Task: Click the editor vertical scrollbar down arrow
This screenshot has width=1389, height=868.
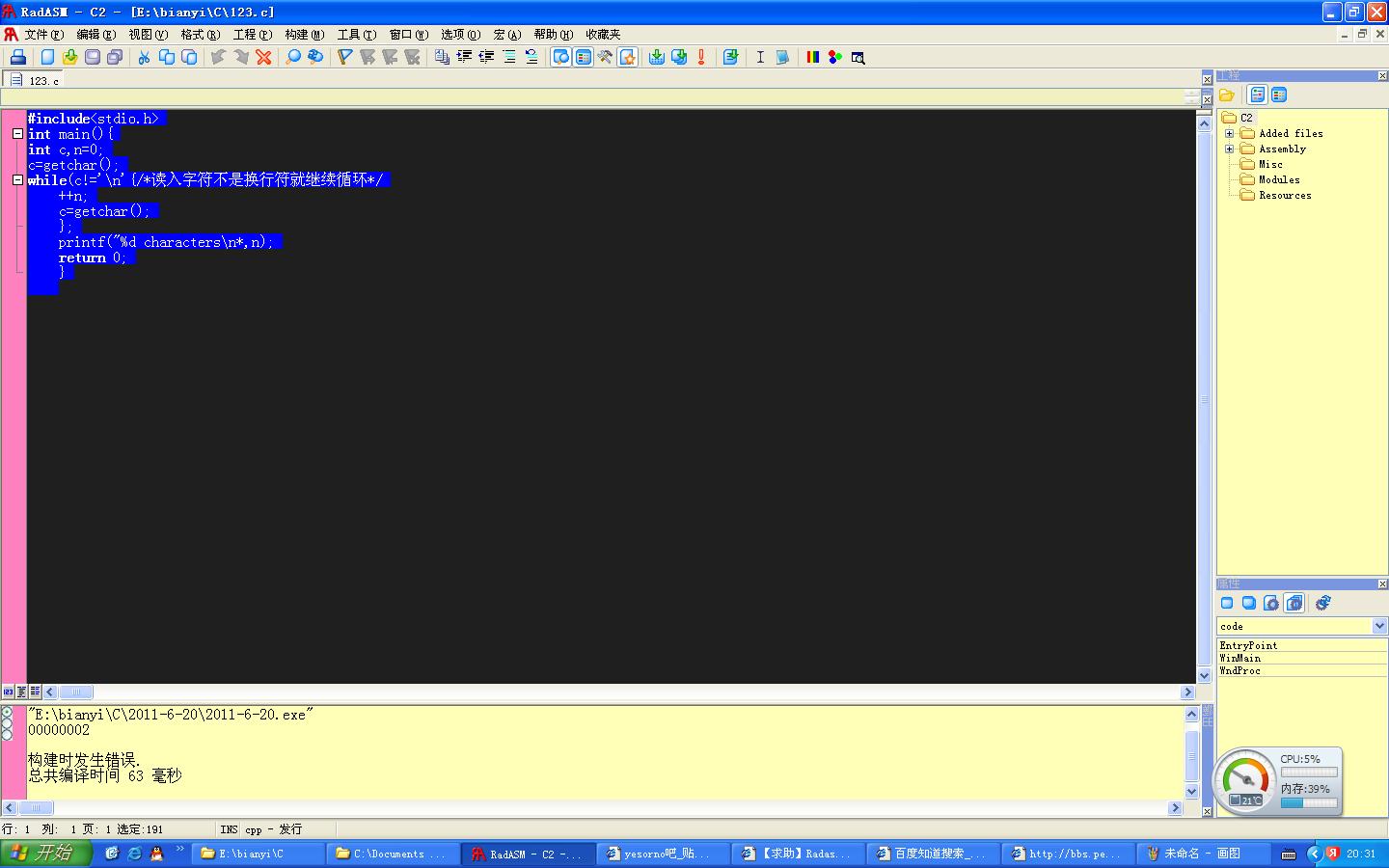Action: [1204, 676]
